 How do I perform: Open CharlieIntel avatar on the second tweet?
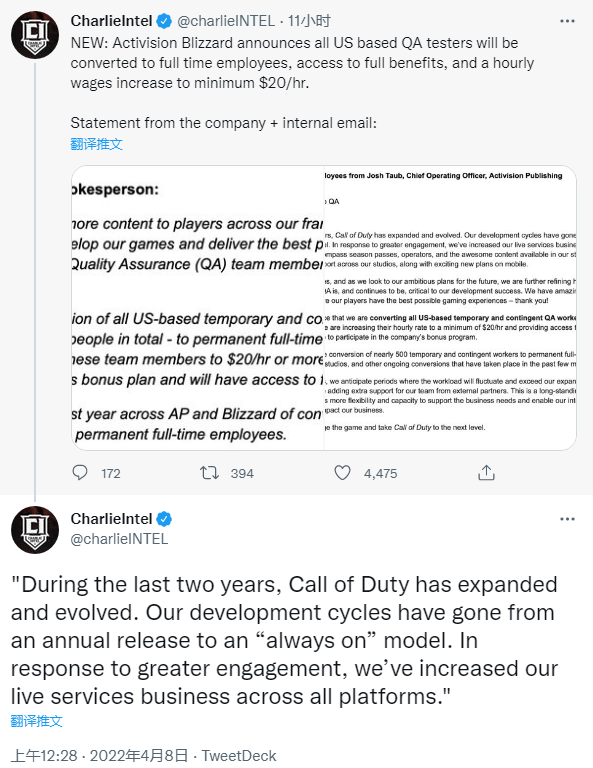coord(35,529)
